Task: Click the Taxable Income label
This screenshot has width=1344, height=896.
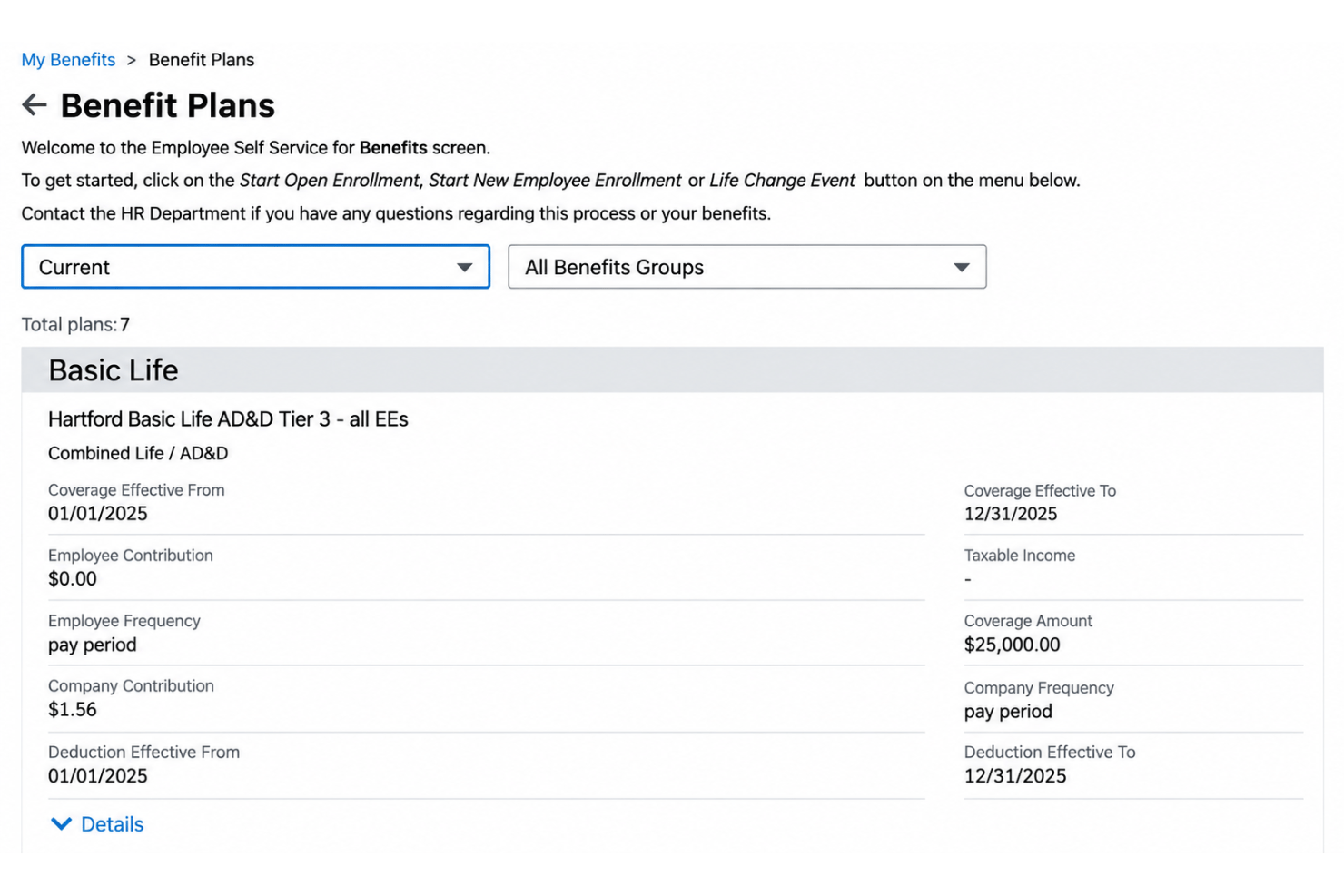Action: click(1019, 556)
